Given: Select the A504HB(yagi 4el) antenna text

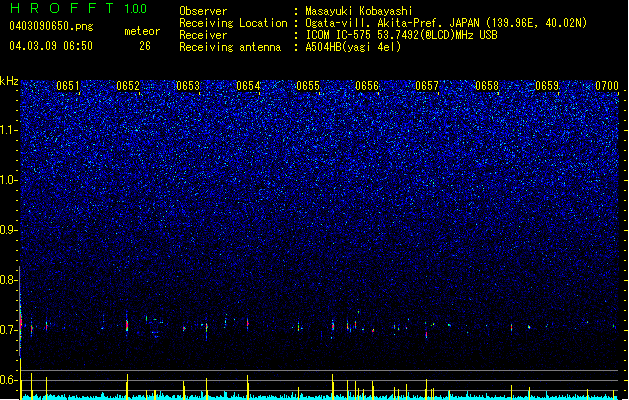Looking at the screenshot, I should coord(353,47).
